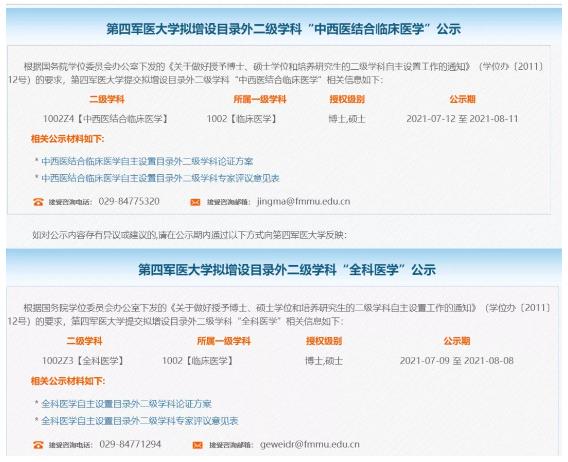Click 1002【临床医学】 in 全科医学 notice

tap(198, 361)
